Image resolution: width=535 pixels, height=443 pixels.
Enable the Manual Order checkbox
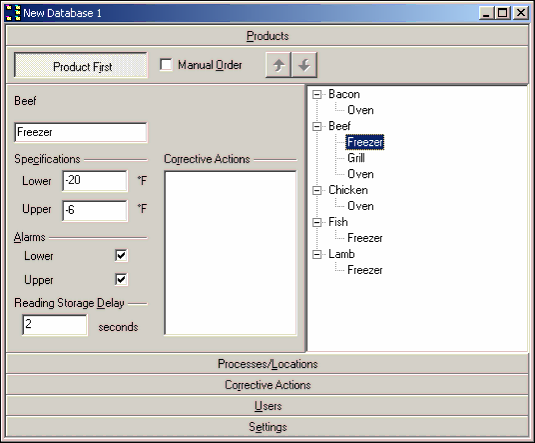(166, 65)
